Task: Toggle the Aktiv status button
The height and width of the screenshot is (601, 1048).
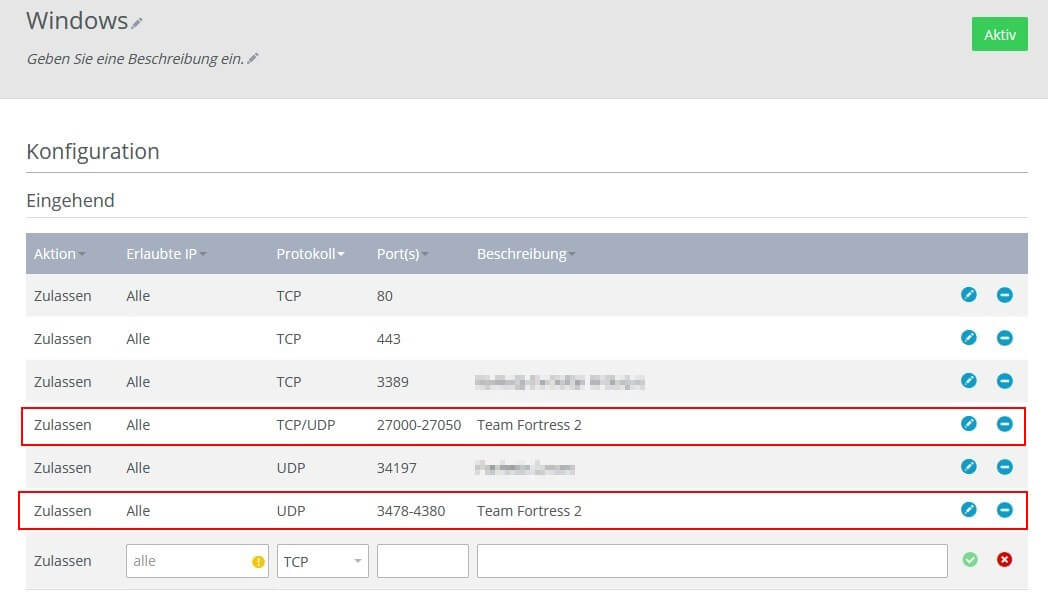Action: coord(999,34)
